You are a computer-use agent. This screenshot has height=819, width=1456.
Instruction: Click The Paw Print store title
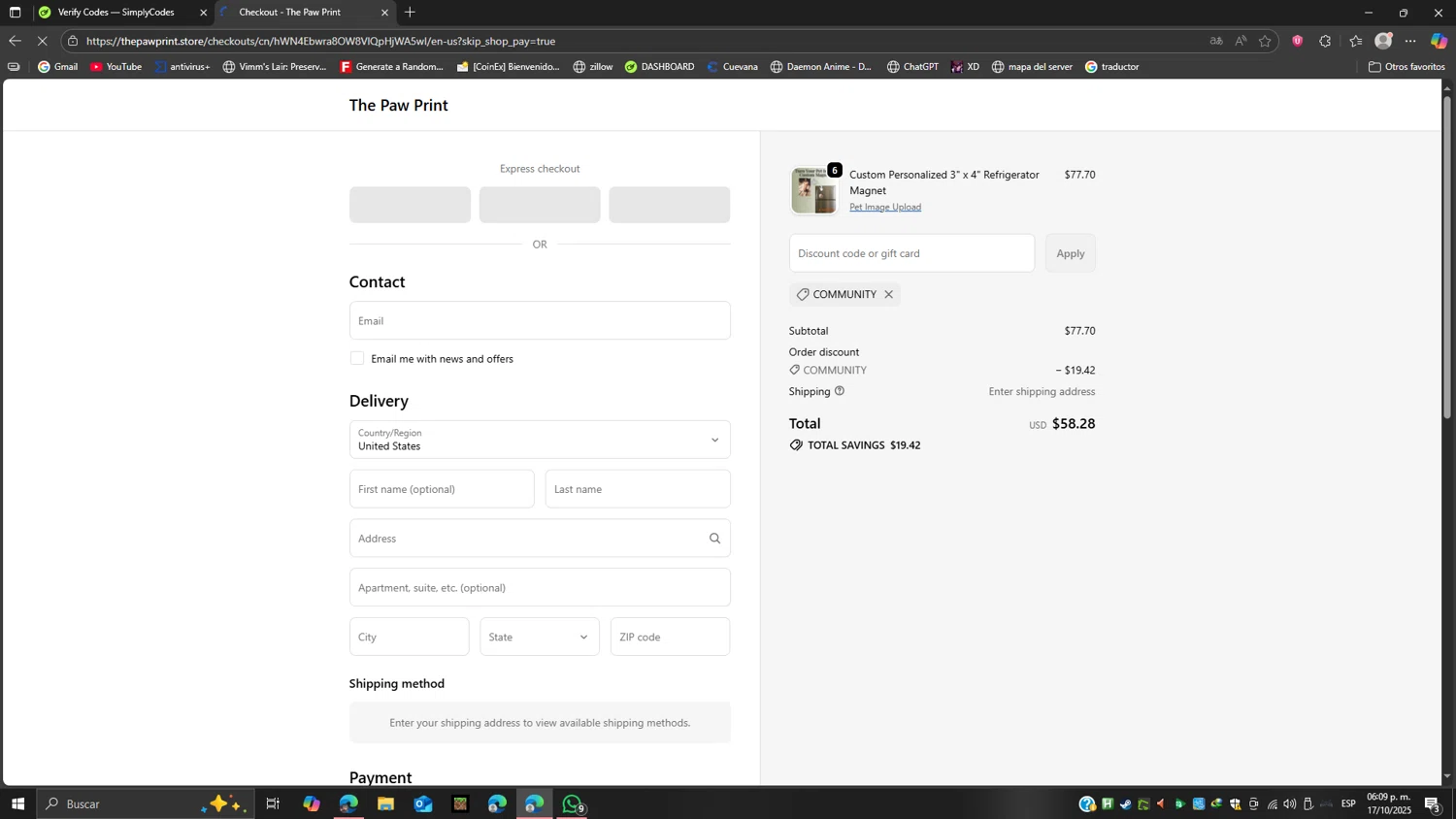[398, 105]
